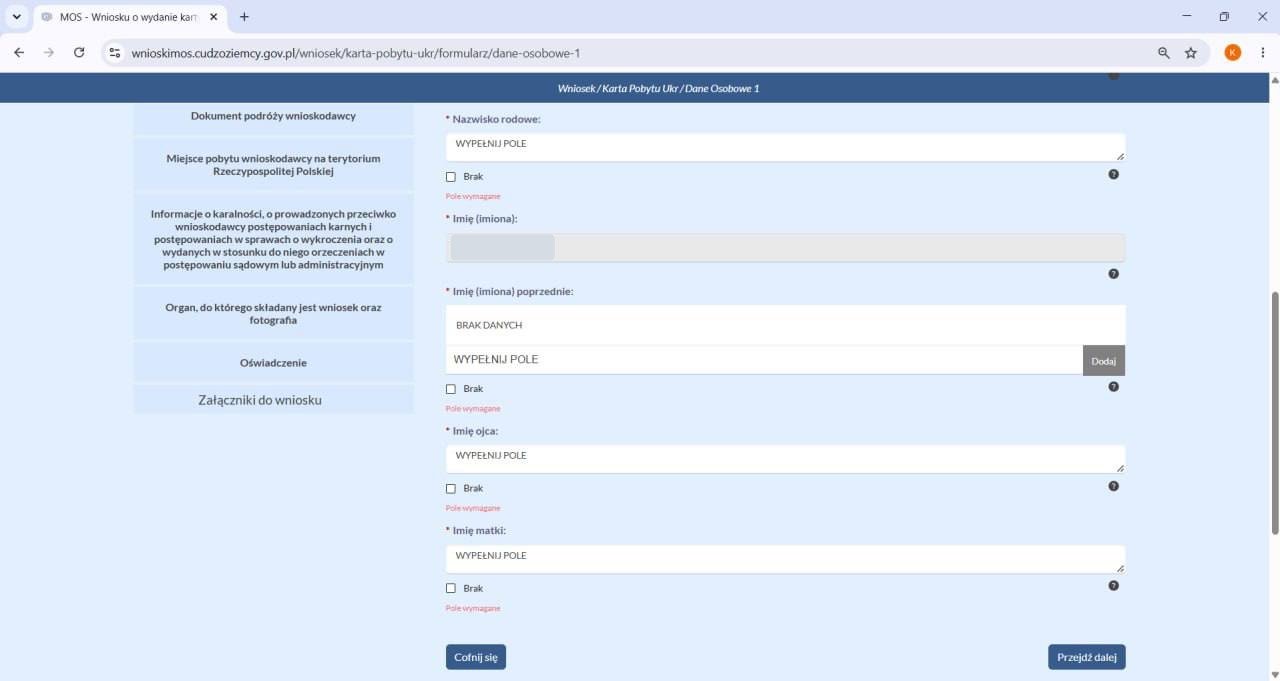
Task: Check Brak under Imię ojca
Action: pyautogui.click(x=451, y=489)
